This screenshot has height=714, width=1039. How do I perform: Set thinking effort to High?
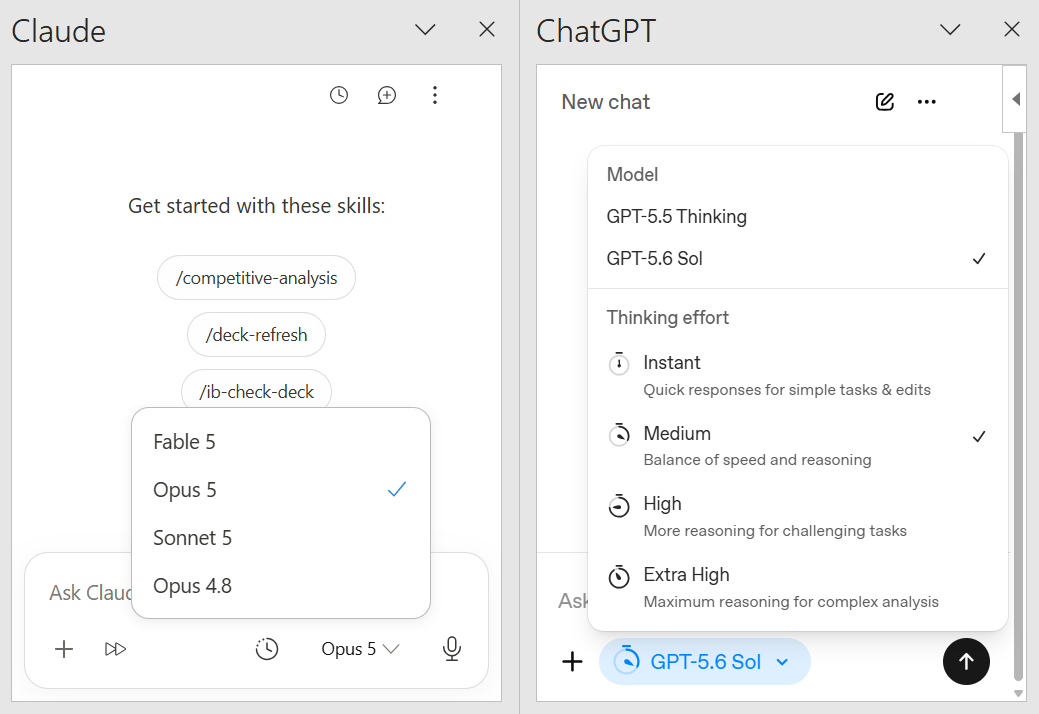tap(797, 517)
